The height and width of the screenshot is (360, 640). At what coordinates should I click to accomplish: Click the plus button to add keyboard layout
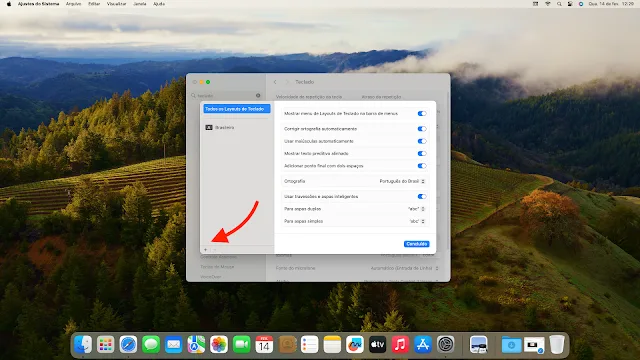click(205, 250)
